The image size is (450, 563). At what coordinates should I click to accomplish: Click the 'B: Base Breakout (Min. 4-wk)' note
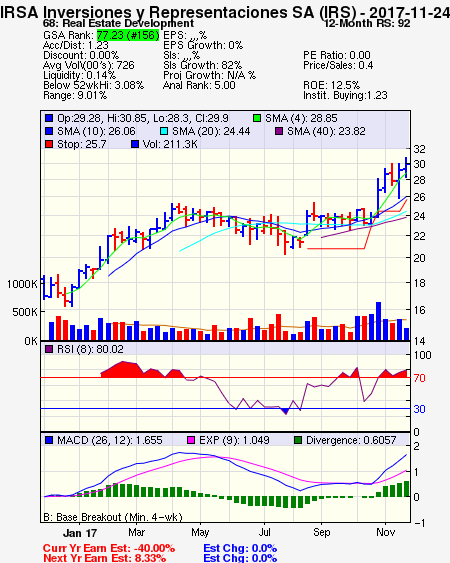(113, 517)
